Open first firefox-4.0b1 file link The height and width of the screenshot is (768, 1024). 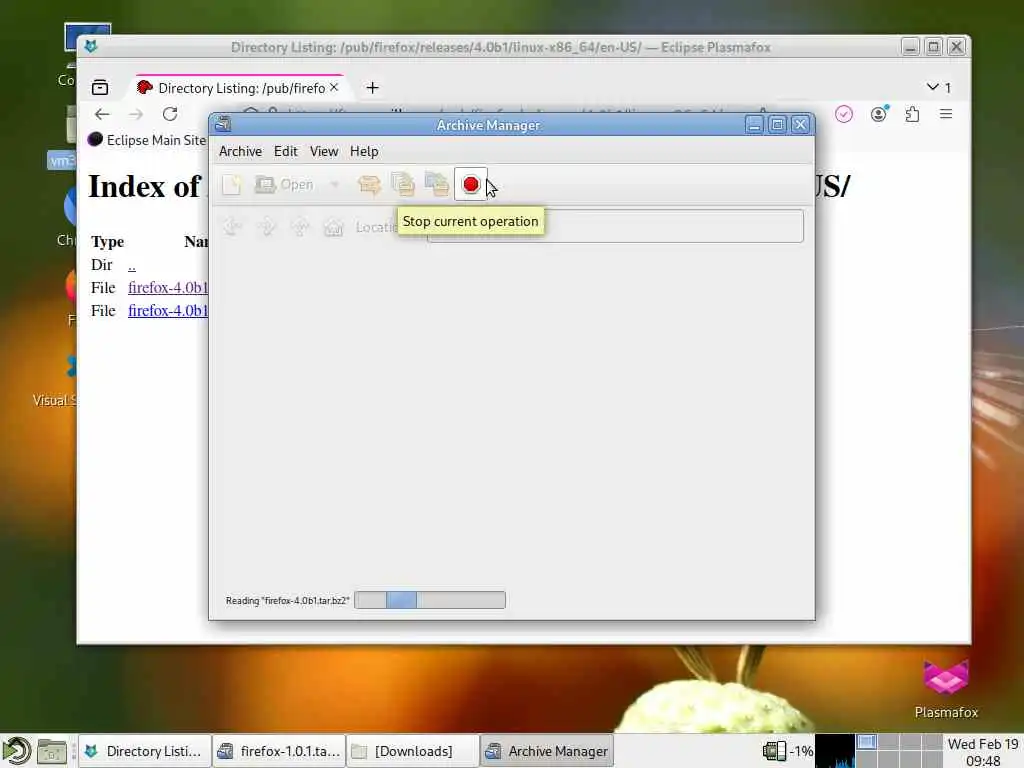[x=168, y=287]
